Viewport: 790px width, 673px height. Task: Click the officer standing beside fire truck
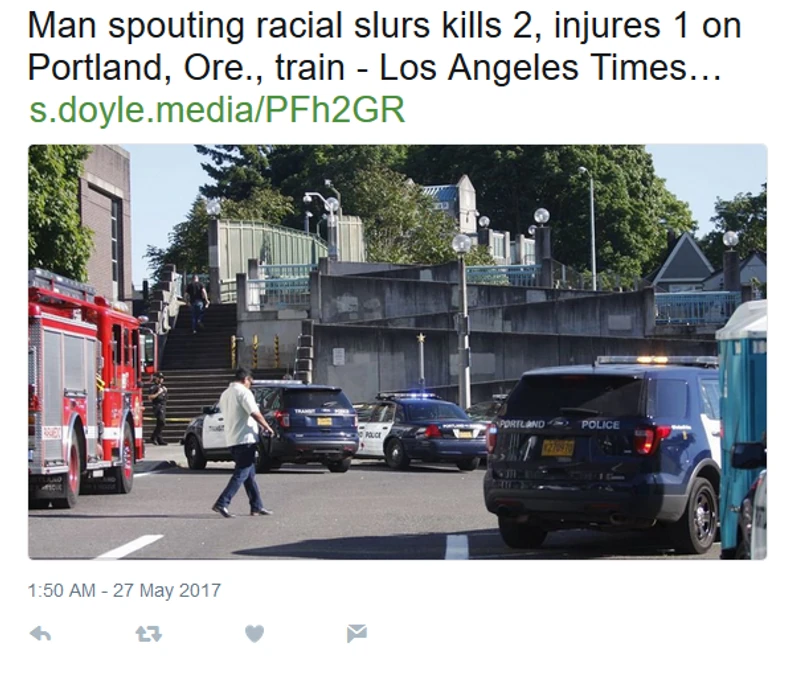point(159,409)
